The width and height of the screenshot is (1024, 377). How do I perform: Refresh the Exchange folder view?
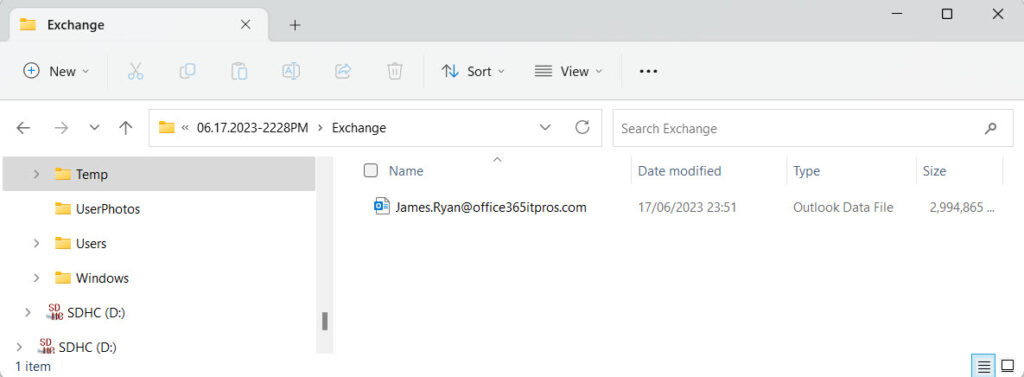[582, 127]
